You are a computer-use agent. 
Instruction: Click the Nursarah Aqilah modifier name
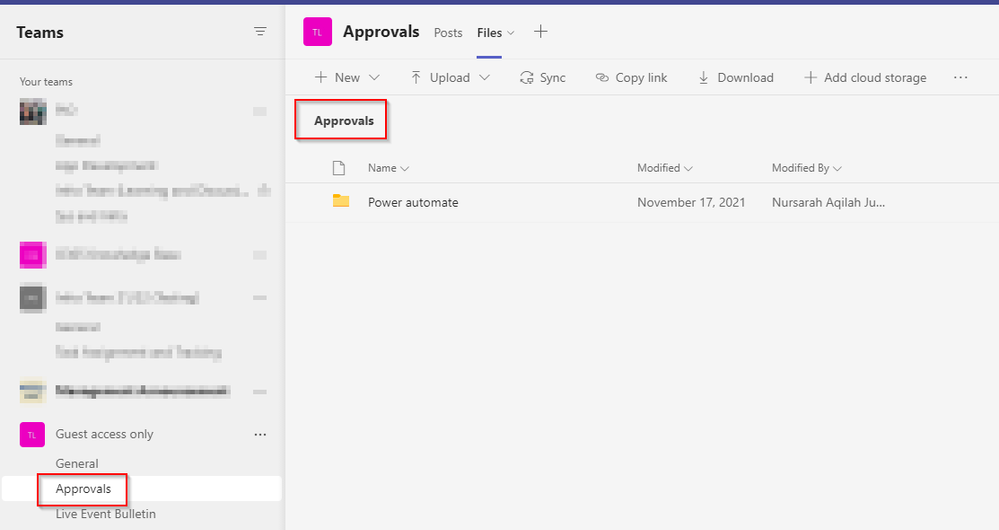(x=828, y=203)
